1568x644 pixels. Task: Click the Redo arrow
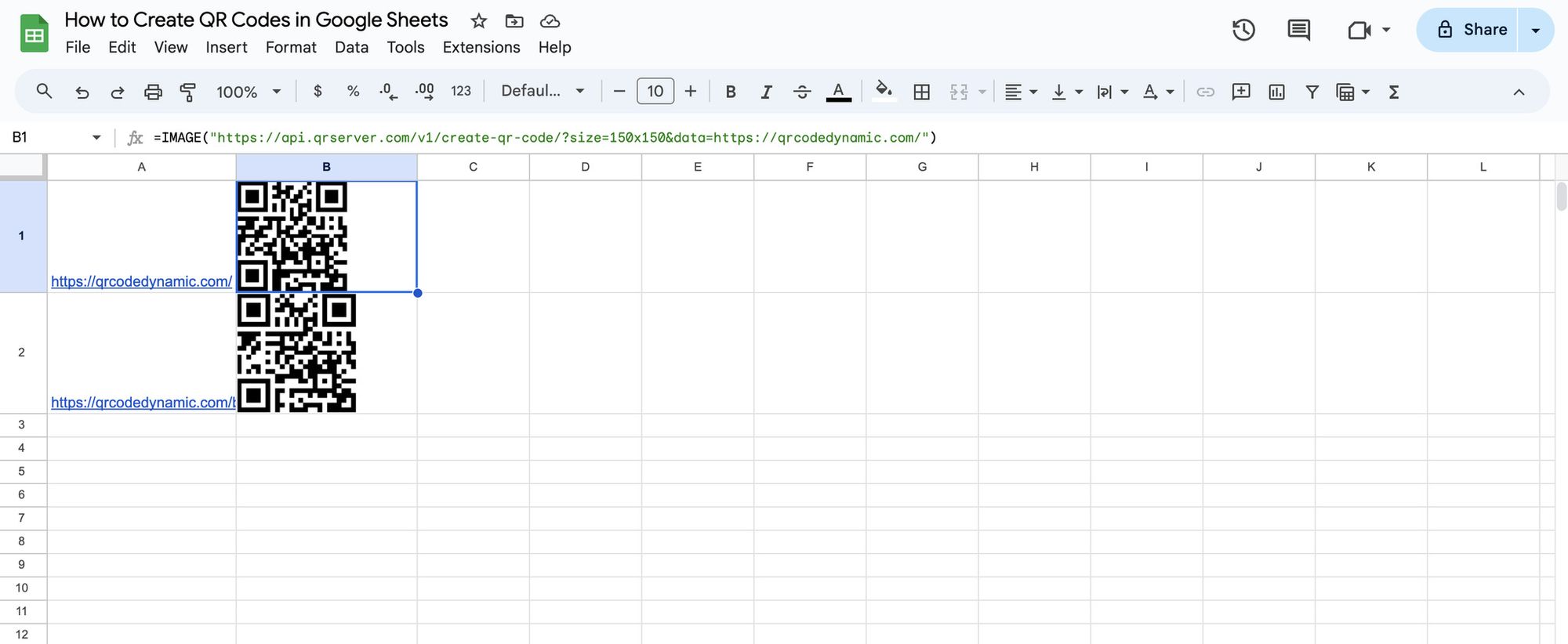(117, 92)
